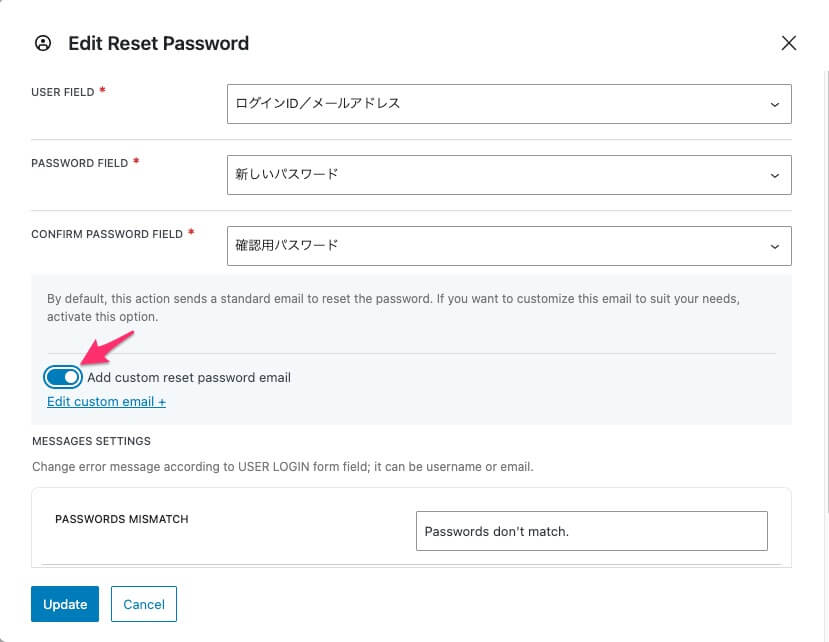Screen dimensions: 829x642
Task: Close the Edit Reset Password dialog
Action: [x=788, y=43]
